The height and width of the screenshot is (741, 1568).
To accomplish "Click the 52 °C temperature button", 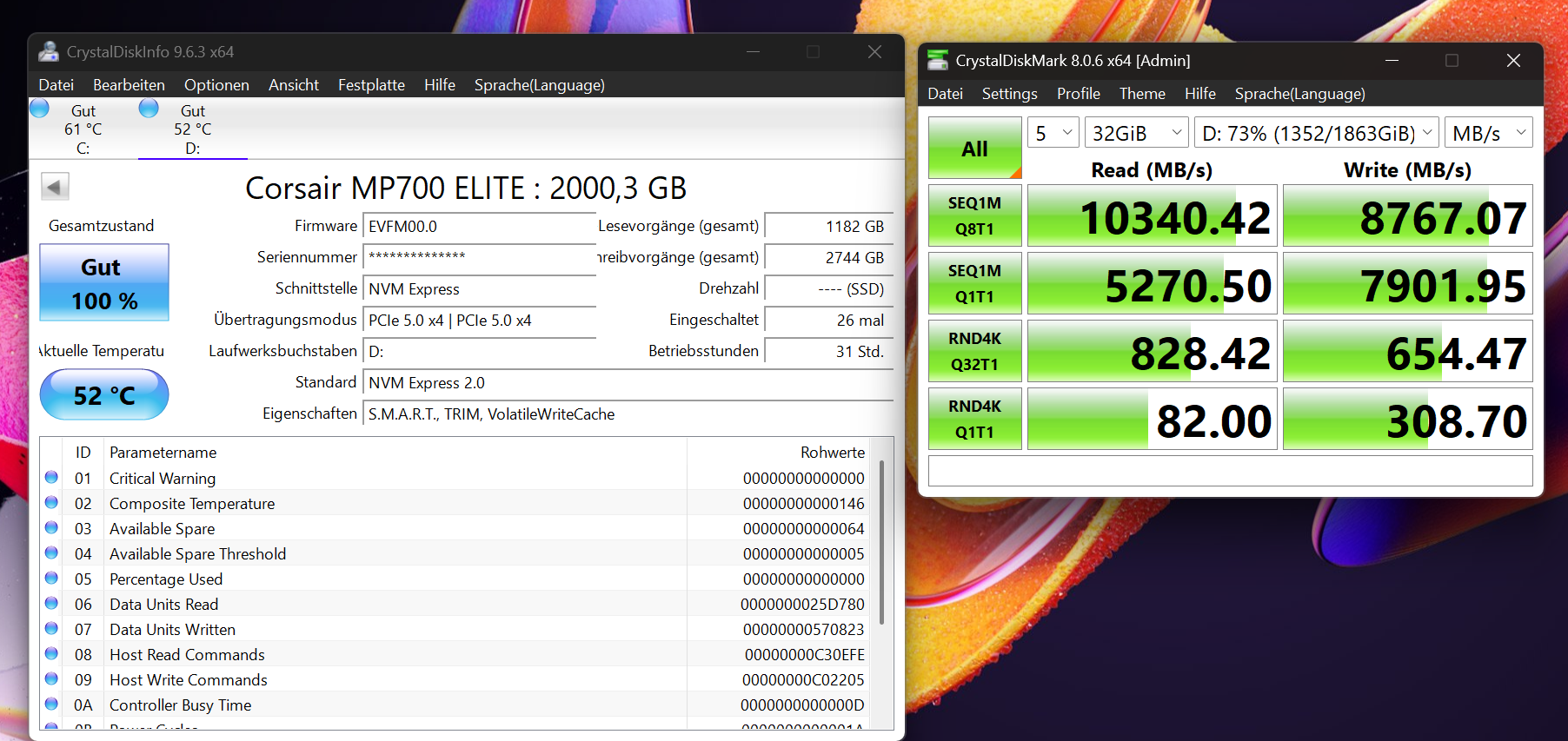I will point(104,394).
